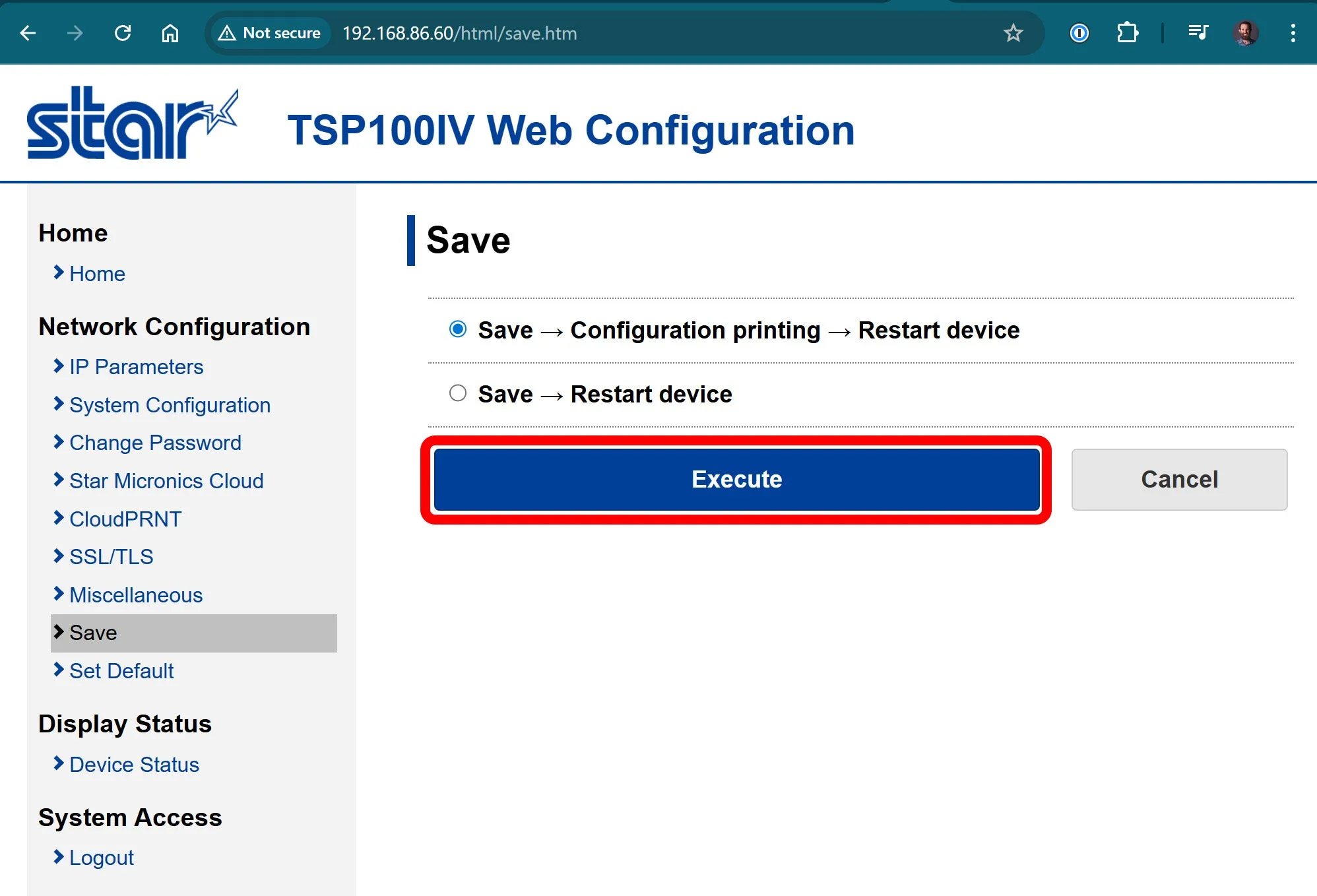Open CloudPRNT settings
The width and height of the screenshot is (1317, 896).
[x=125, y=519]
